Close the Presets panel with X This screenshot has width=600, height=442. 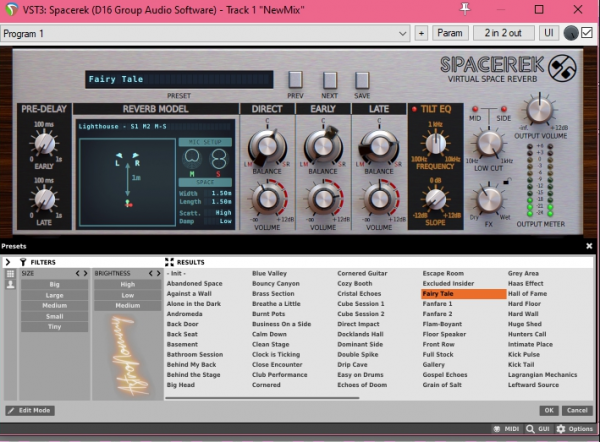(589, 246)
